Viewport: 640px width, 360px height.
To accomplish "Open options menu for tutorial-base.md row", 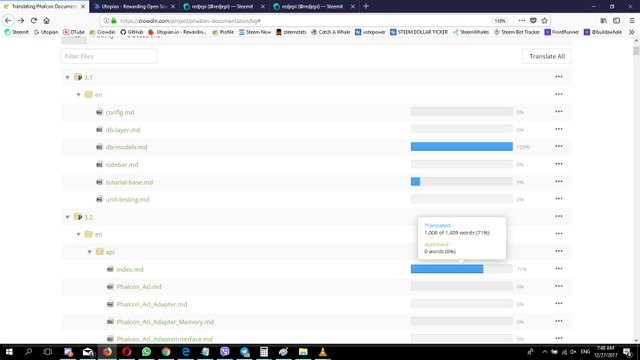I will click(558, 181).
